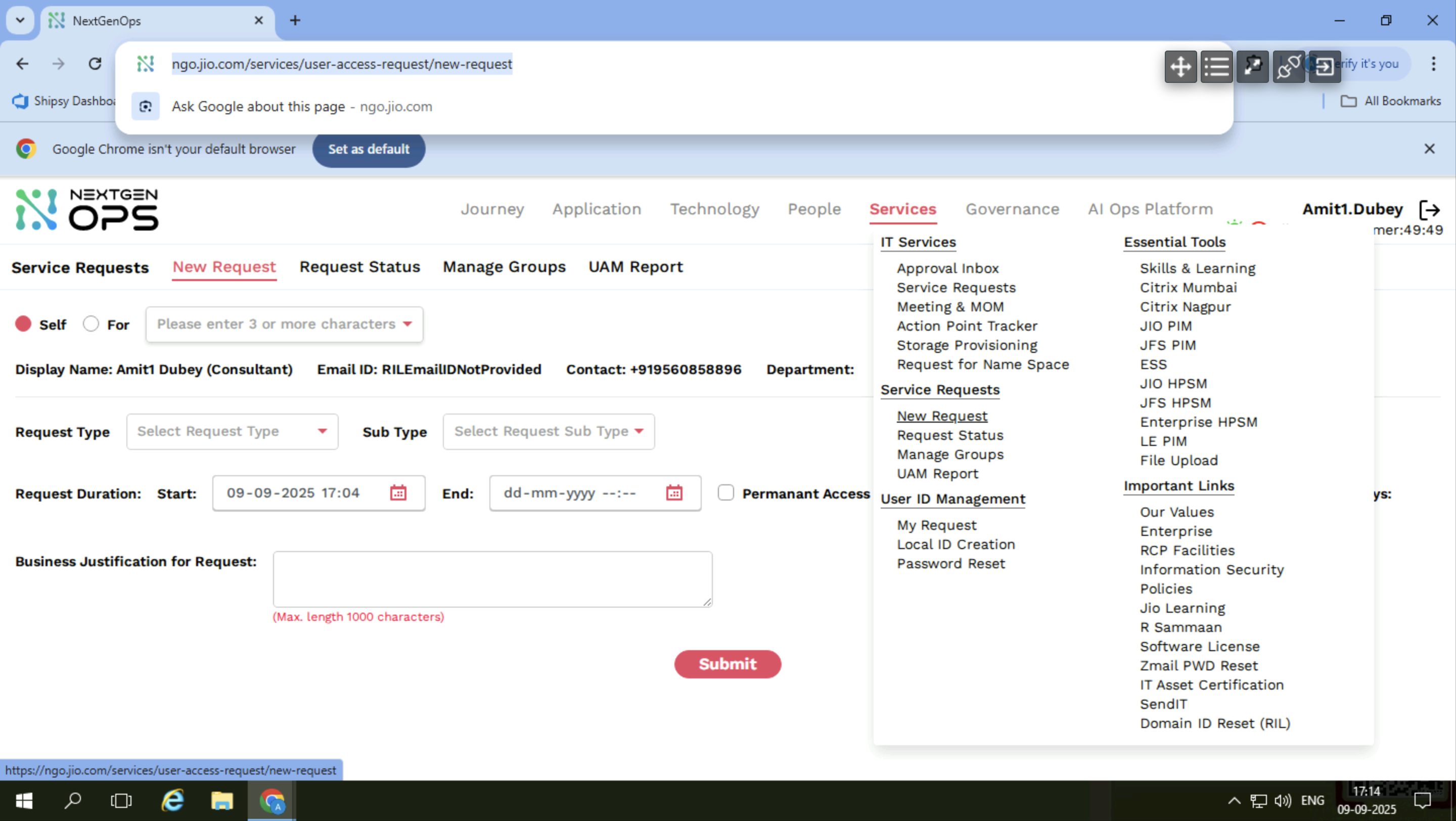The width and height of the screenshot is (1456, 821).
Task: Switch to the Request Status tab
Action: 359,267
